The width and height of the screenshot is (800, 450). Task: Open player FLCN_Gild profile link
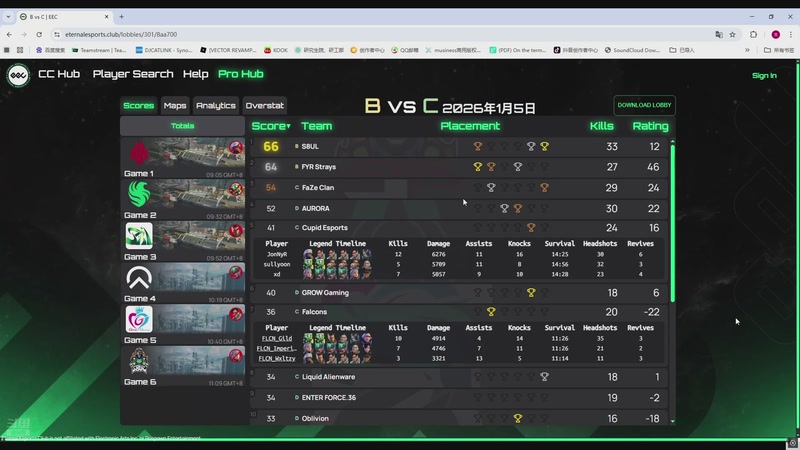(277, 338)
